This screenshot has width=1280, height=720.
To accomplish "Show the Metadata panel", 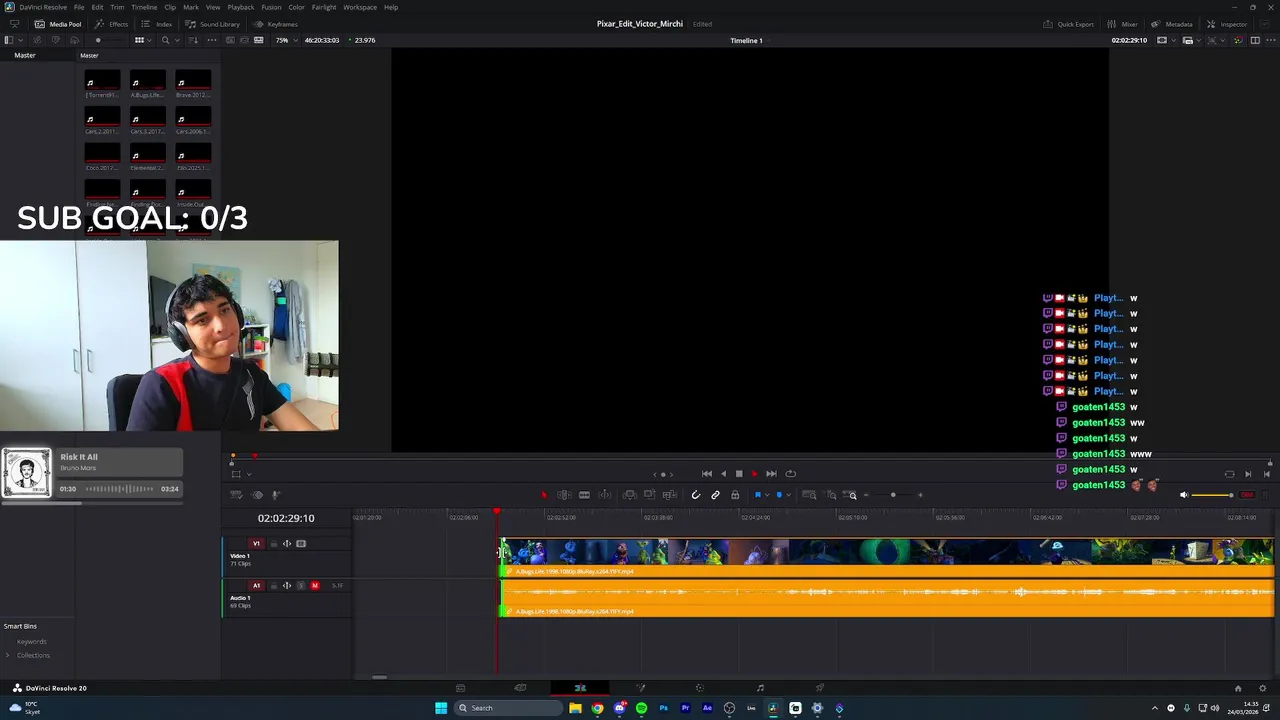I will tap(1171, 24).
